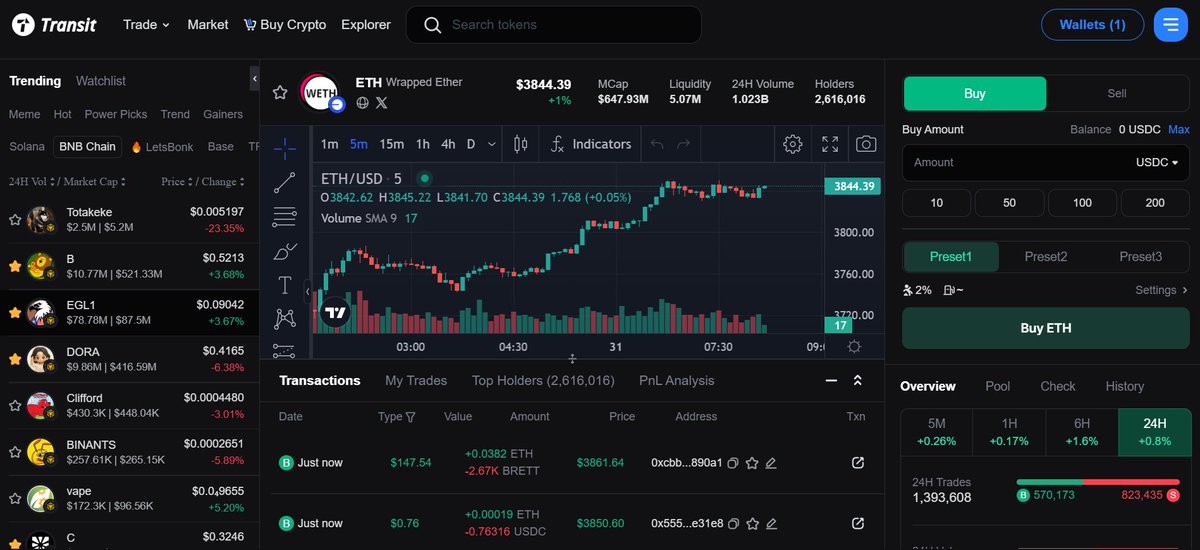The image size is (1200, 550).
Task: Toggle watchlist star for Clifford
Action: tap(15, 406)
